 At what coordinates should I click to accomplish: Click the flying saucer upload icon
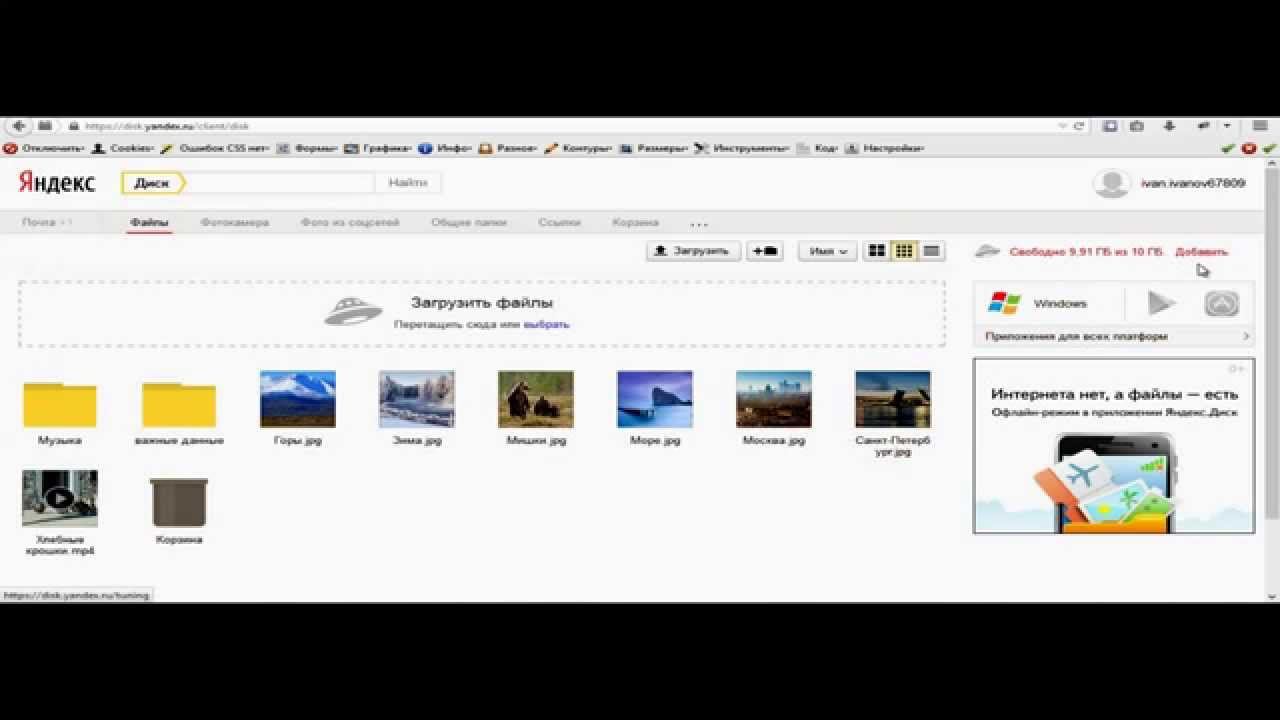click(x=353, y=312)
